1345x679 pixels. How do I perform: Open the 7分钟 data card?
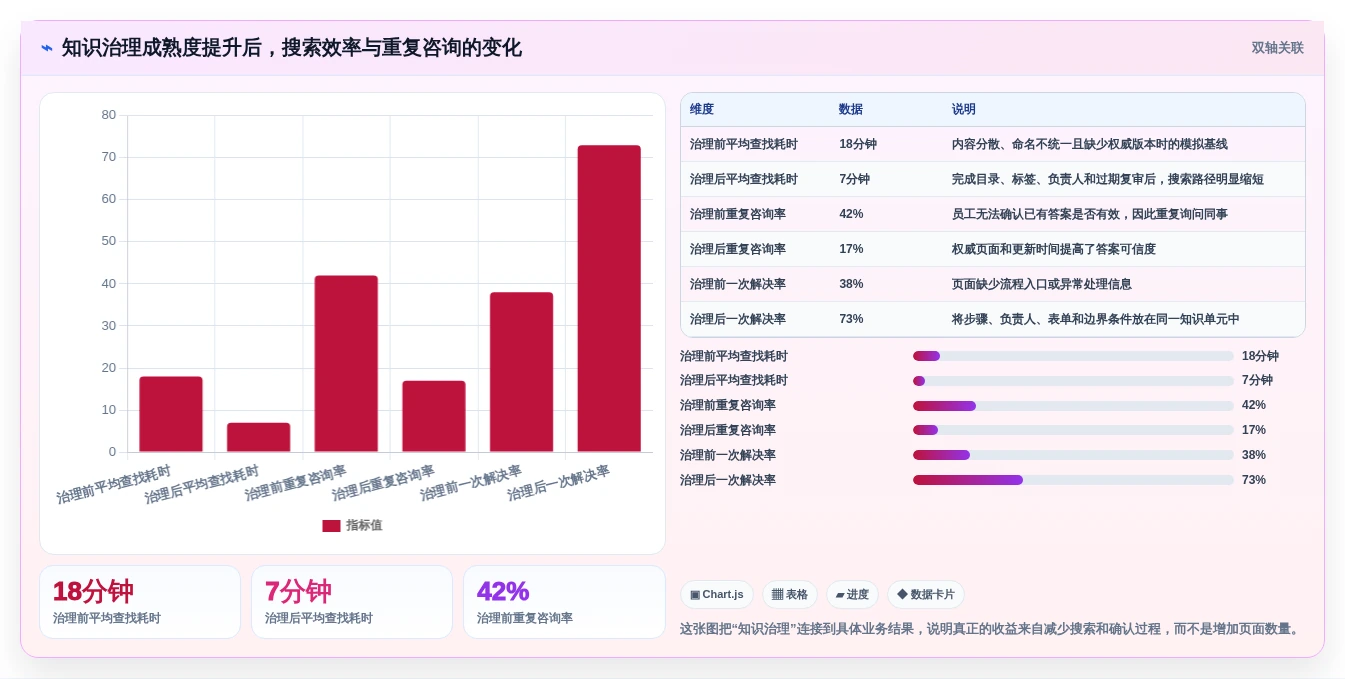352,602
